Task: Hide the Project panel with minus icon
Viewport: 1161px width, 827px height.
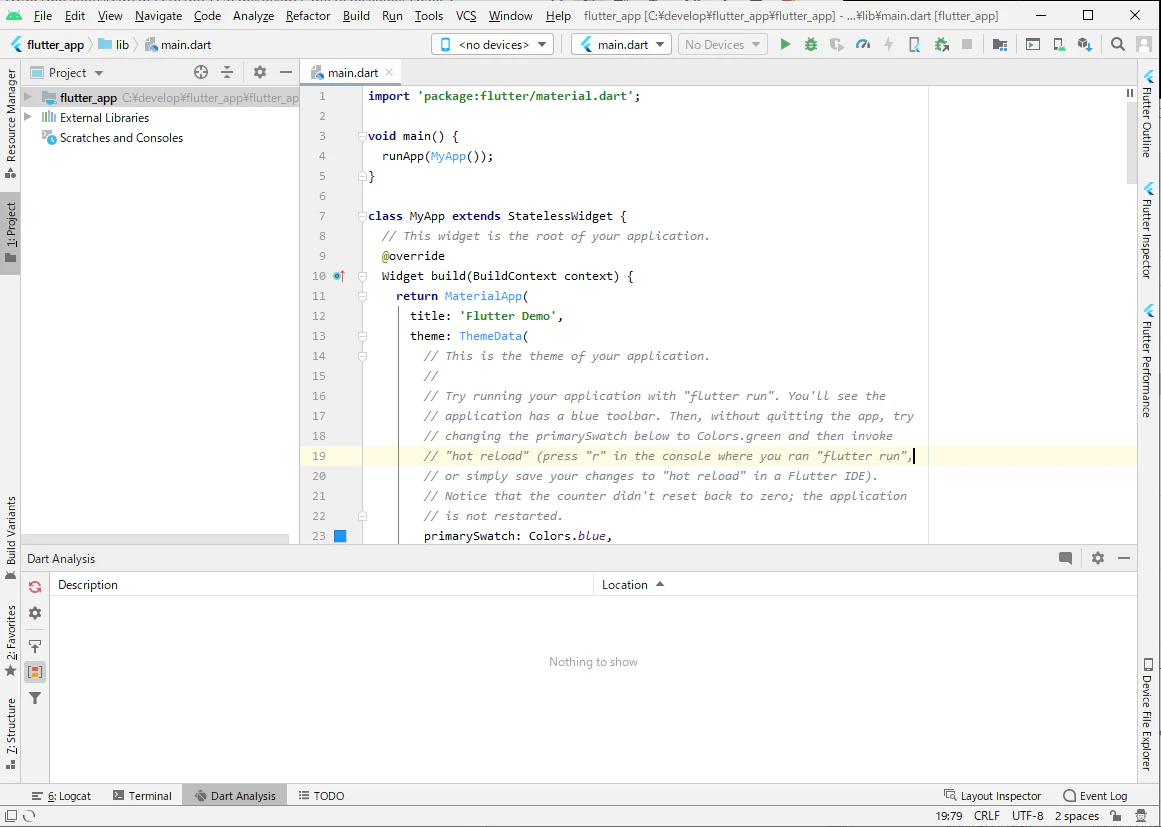Action: pyautogui.click(x=286, y=73)
